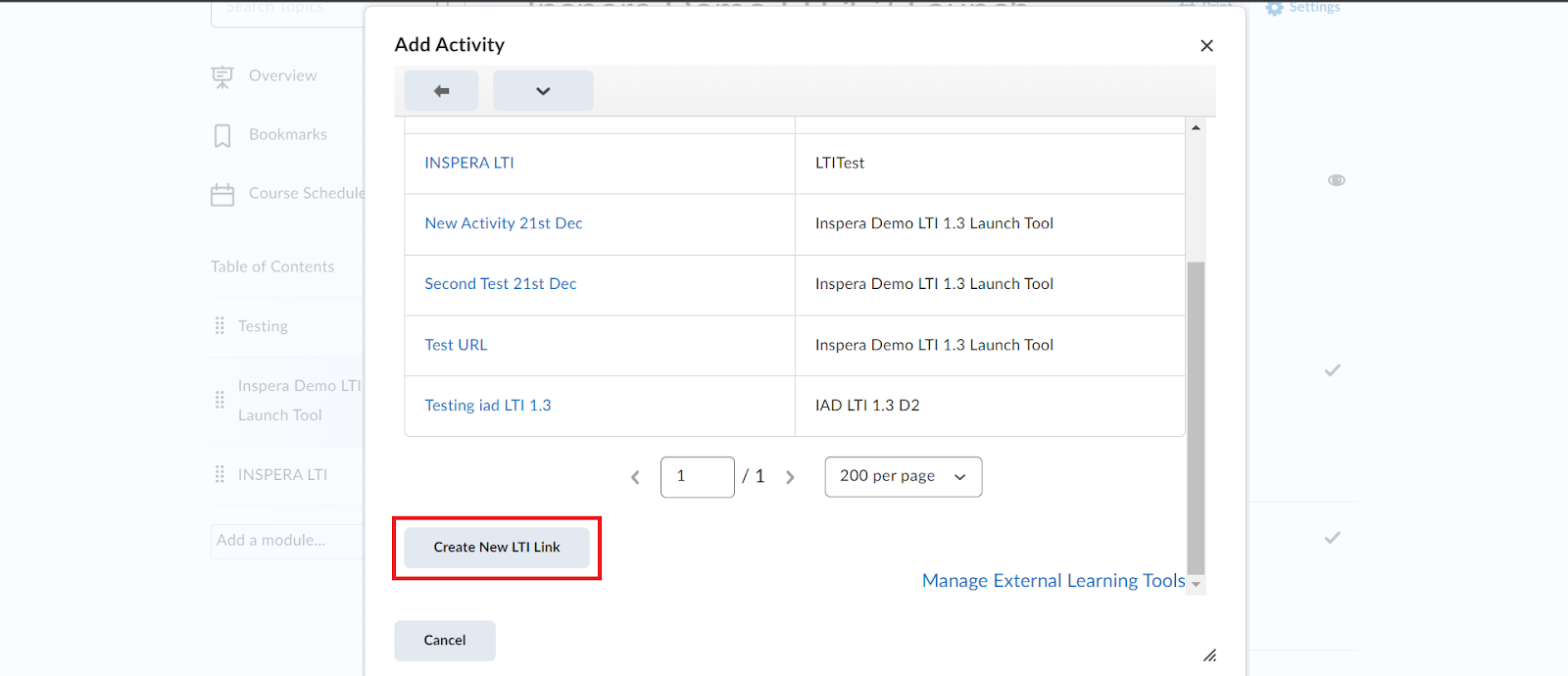Click the drag handle beside Testing module

(x=220, y=325)
